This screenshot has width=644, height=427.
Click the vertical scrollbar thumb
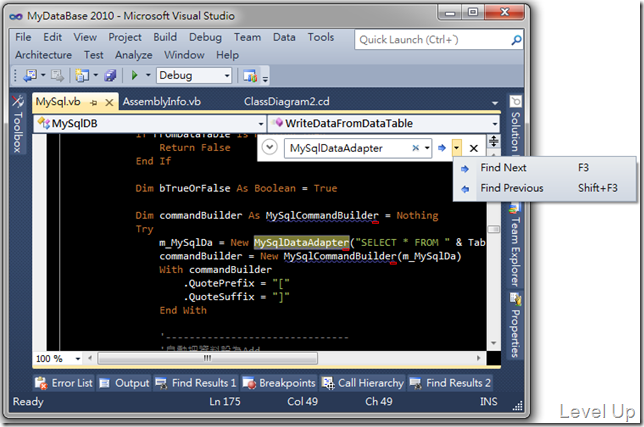tap(494, 229)
